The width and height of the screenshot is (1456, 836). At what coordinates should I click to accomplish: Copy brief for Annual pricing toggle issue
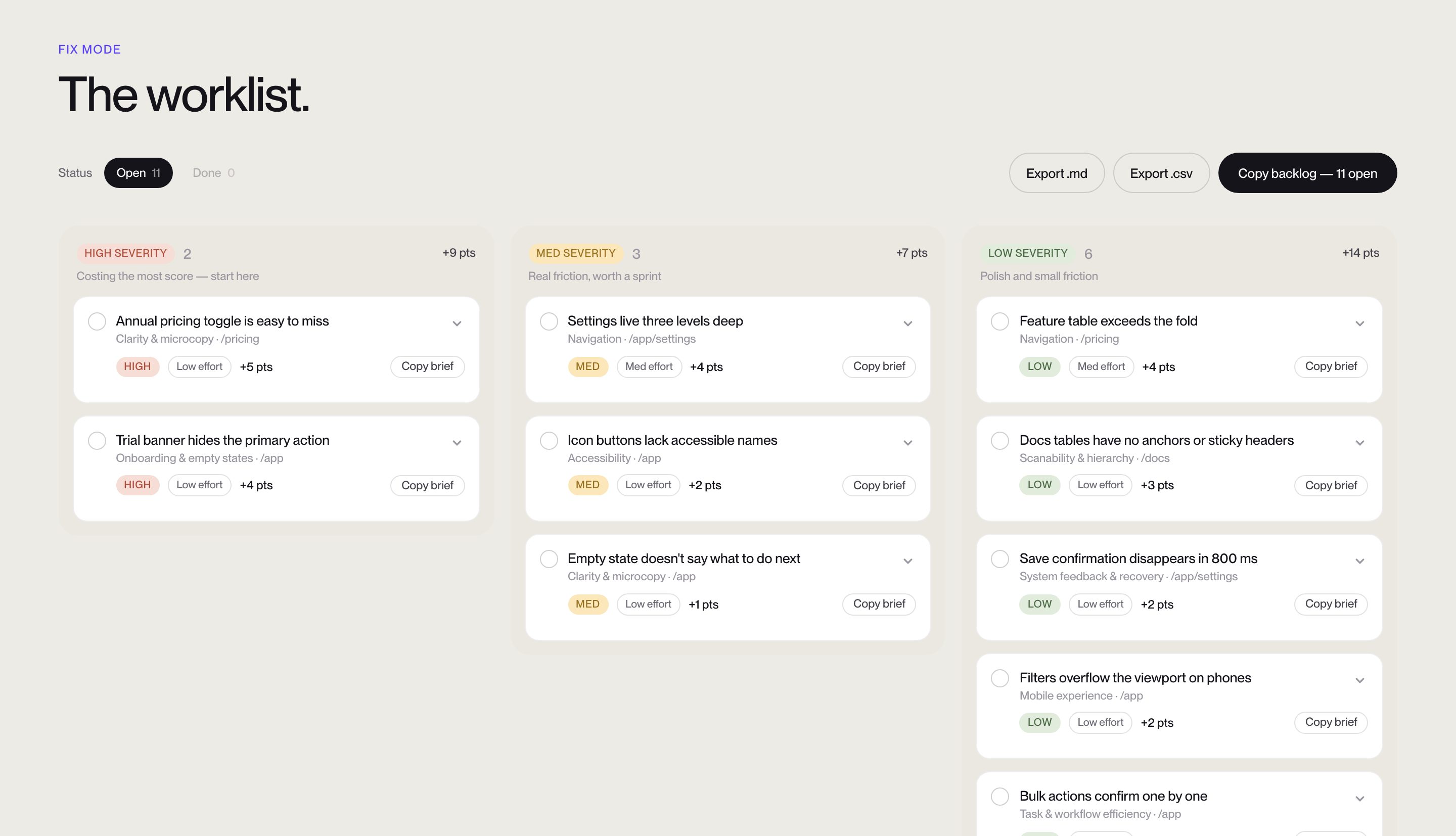pyautogui.click(x=427, y=366)
